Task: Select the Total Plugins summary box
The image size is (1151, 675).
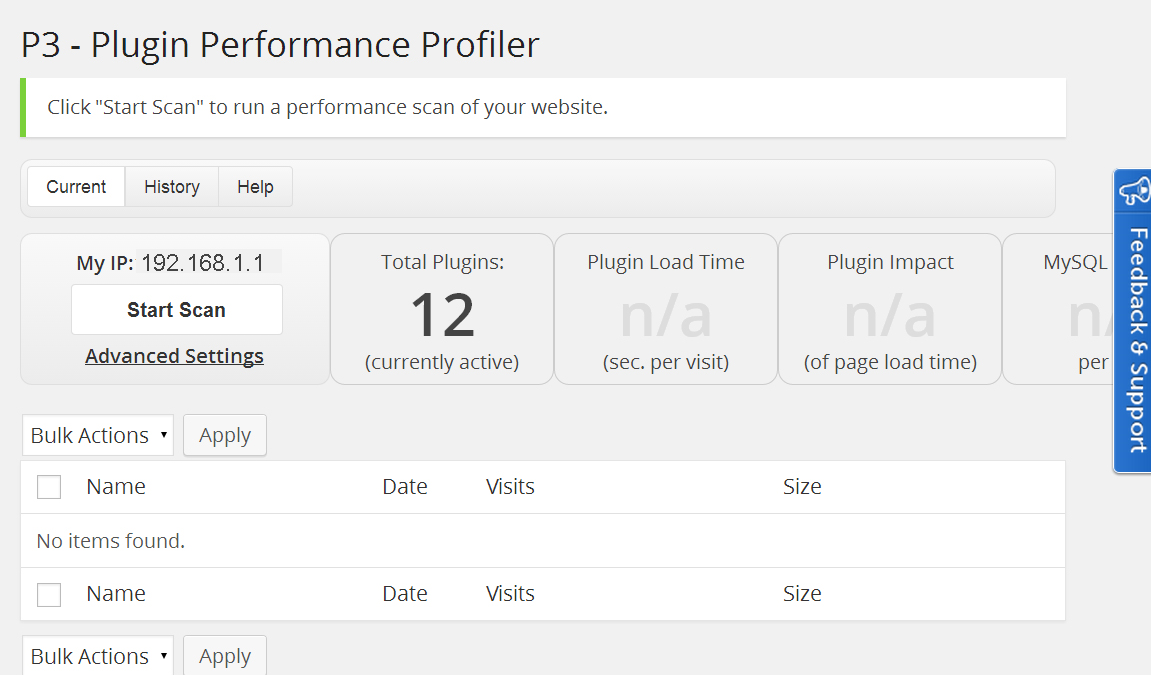Action: [x=442, y=309]
